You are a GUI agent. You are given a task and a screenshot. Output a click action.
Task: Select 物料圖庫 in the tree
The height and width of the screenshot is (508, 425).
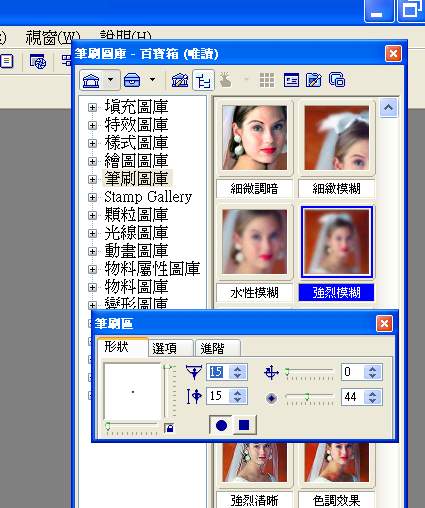pos(136,287)
